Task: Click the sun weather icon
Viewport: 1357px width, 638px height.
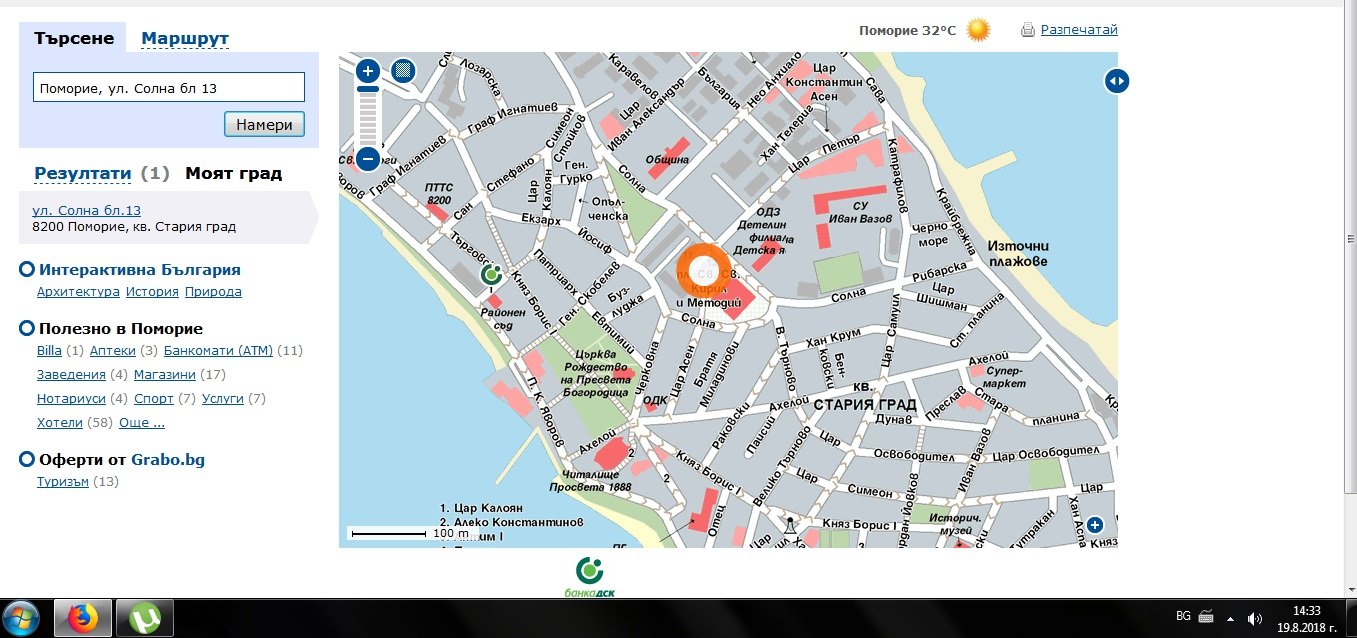Action: pos(978,30)
